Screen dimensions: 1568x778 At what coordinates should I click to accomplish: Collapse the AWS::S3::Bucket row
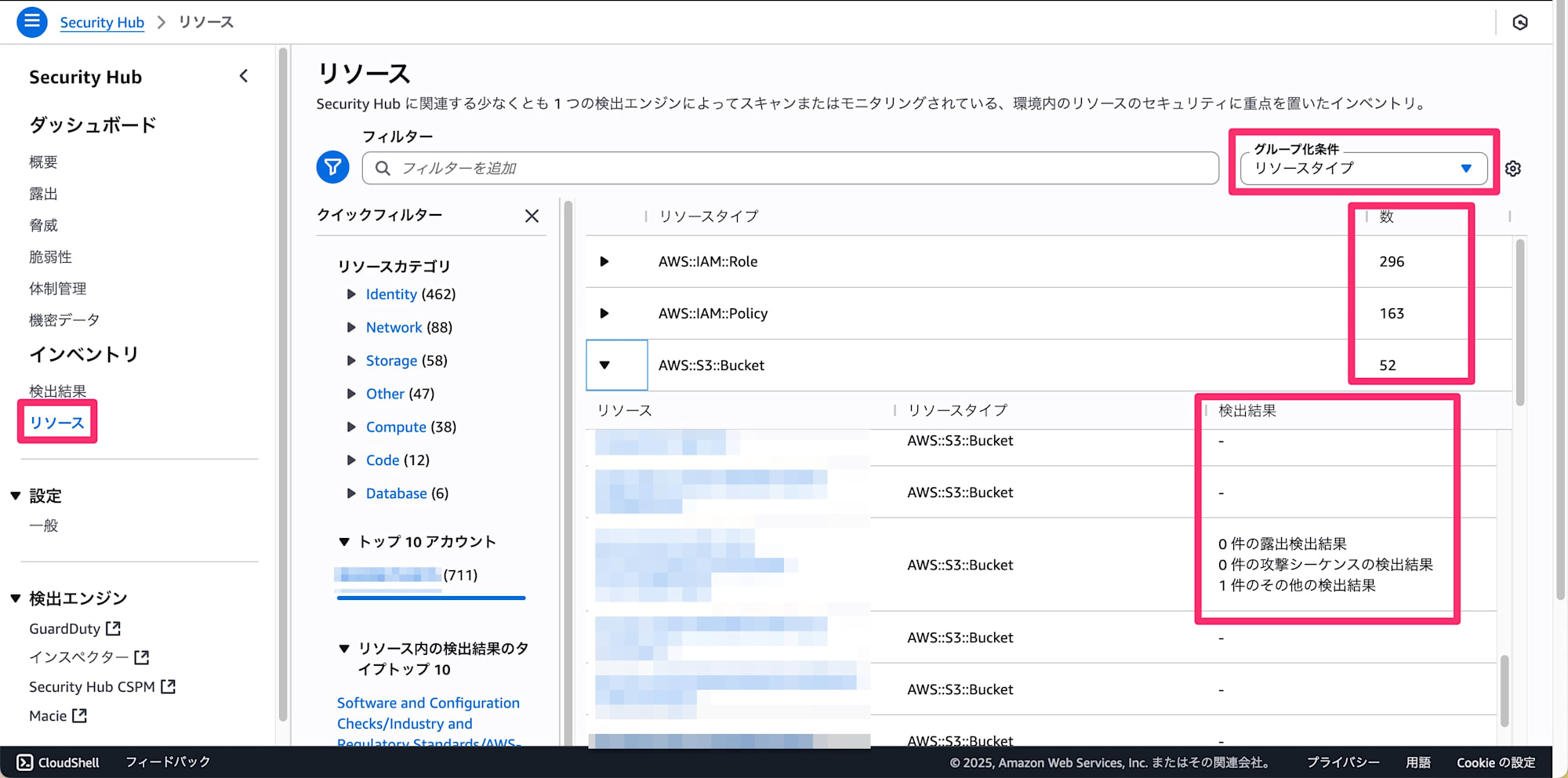[604, 365]
